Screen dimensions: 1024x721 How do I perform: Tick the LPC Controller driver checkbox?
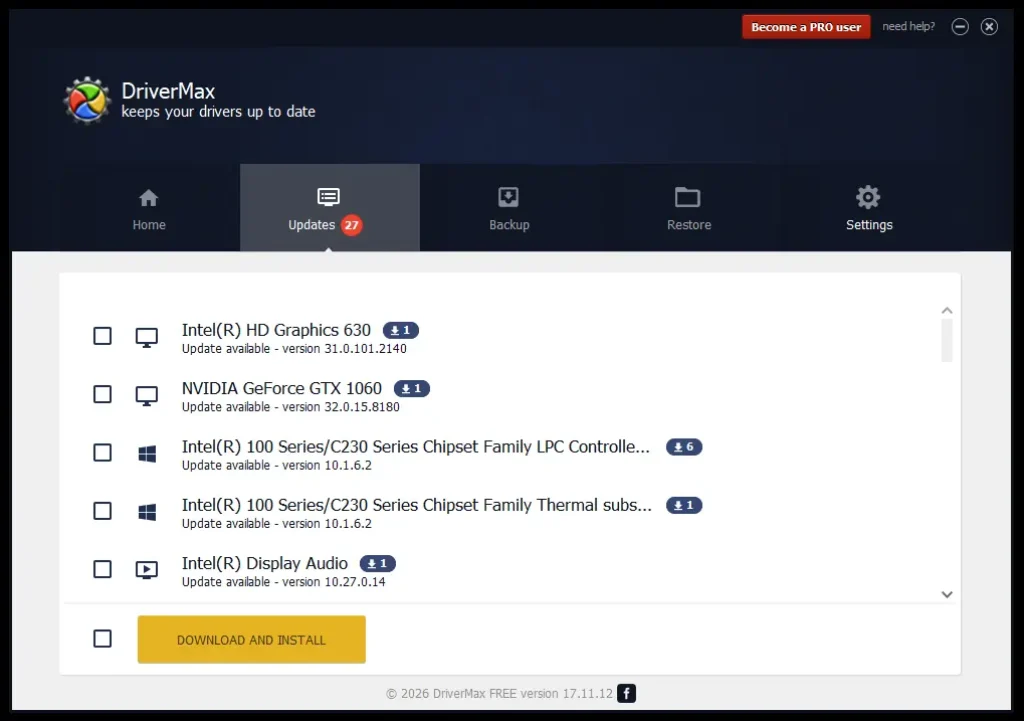tap(103, 453)
